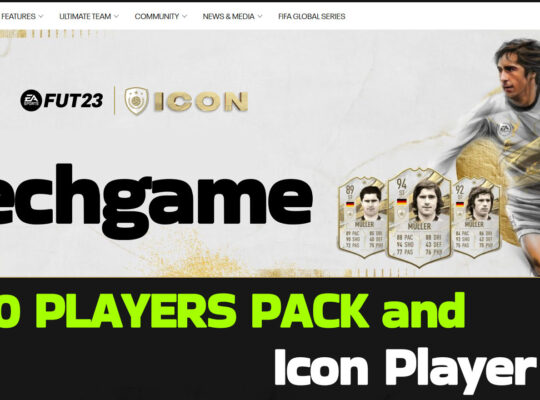Image resolution: width=540 pixels, height=400 pixels.
Task: Expand the NEWS & MEDIA chevron
Action: point(260,16)
